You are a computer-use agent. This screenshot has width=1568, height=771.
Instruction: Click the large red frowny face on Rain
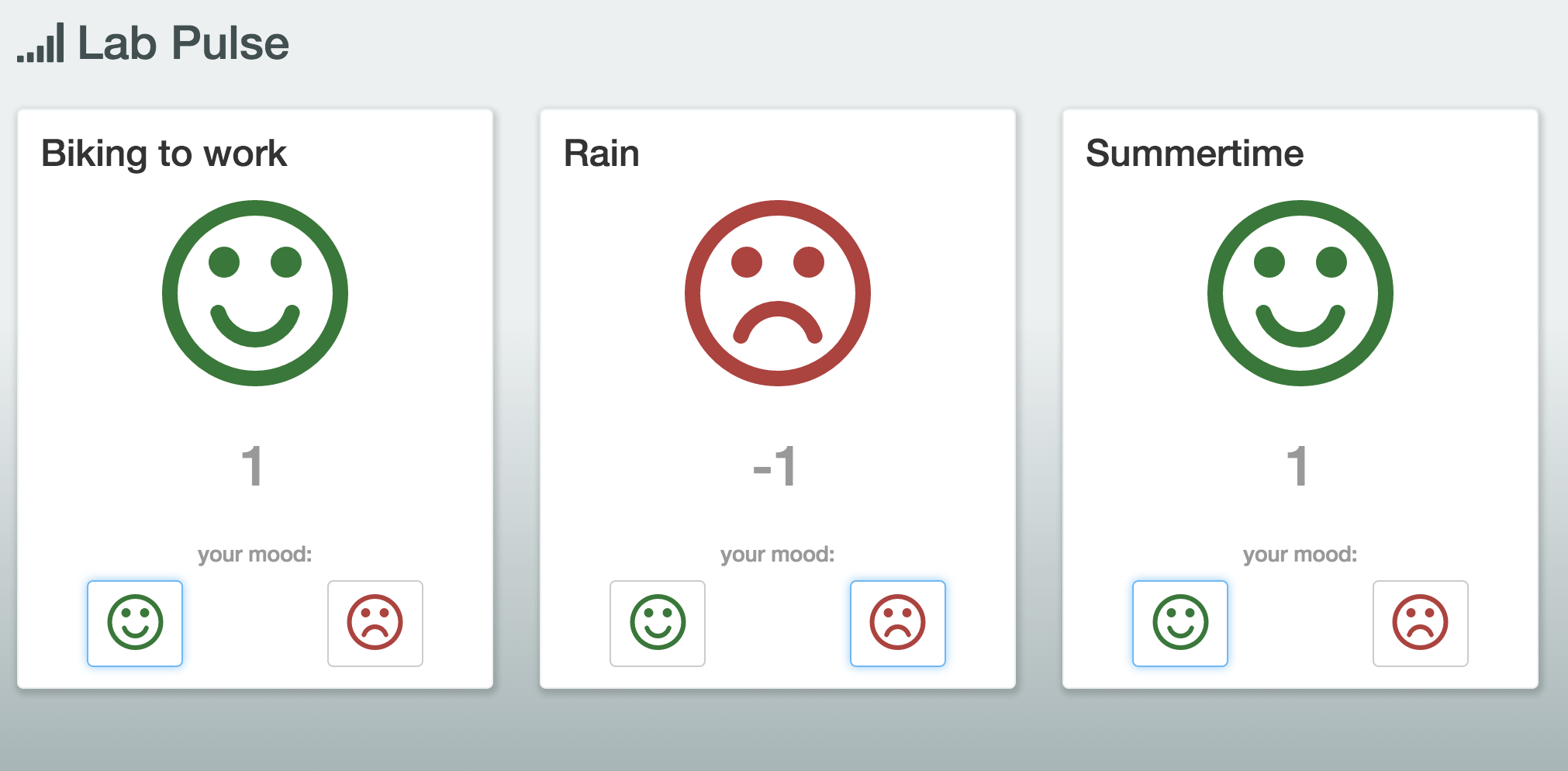pos(778,292)
